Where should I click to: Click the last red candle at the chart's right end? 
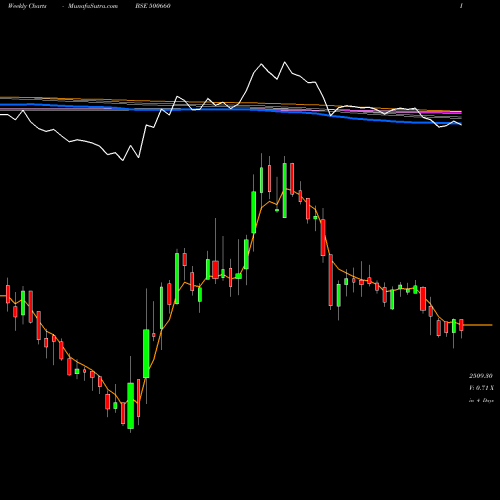coord(462,325)
